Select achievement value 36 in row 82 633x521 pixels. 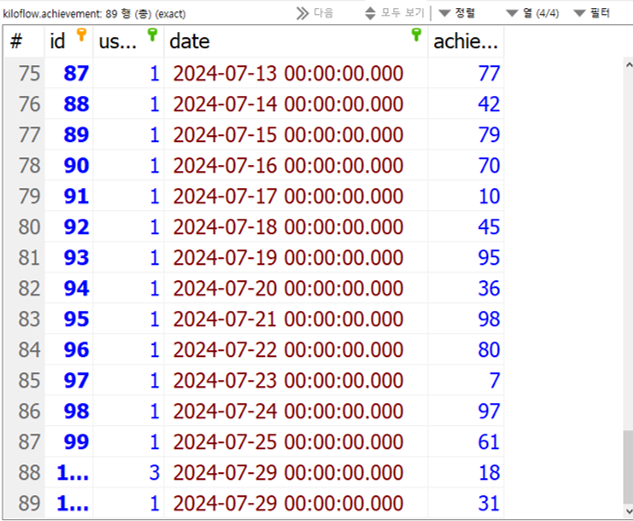pos(465,288)
